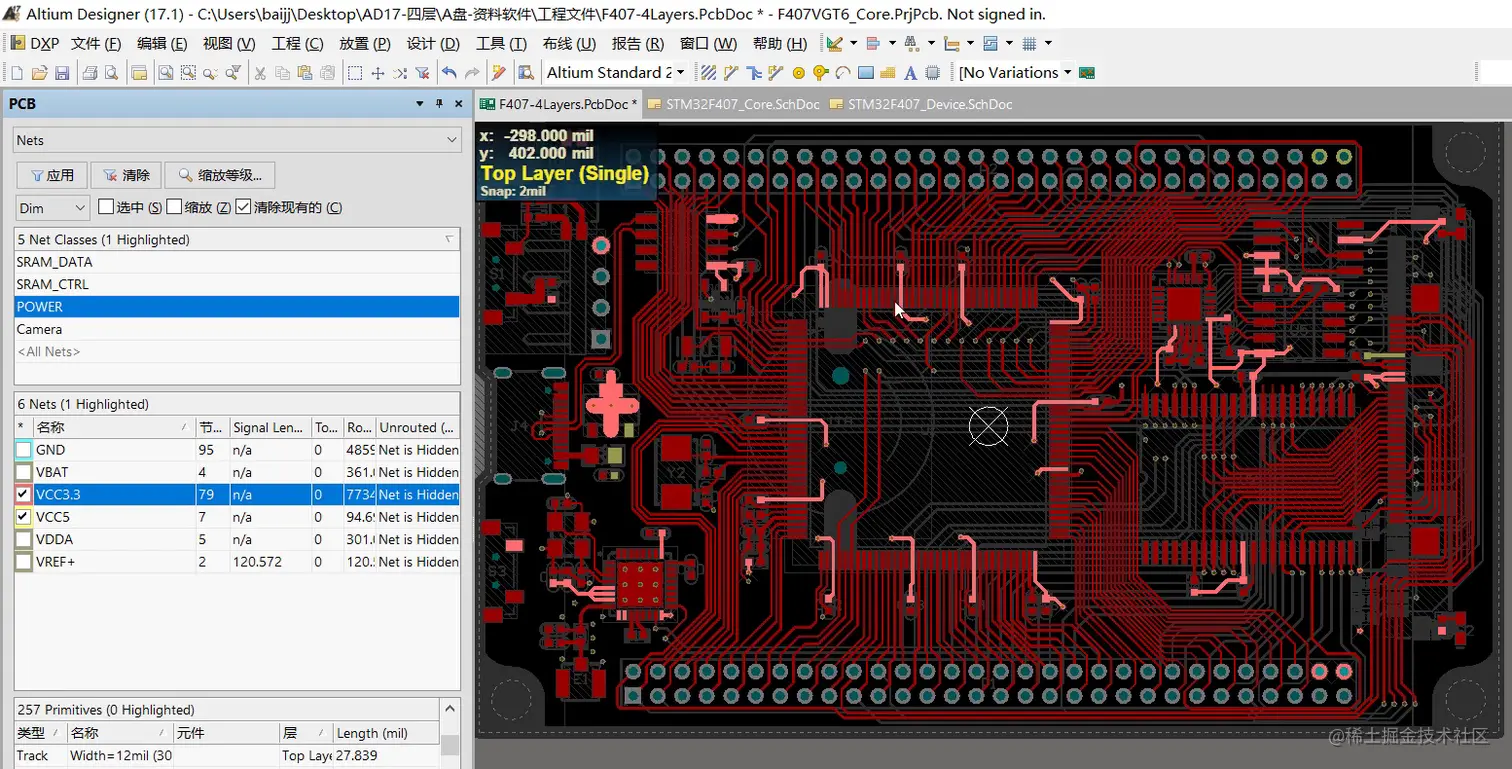Uncheck the 清除现有的 (C) checkbox
This screenshot has width=1512, height=769.
coord(243,207)
